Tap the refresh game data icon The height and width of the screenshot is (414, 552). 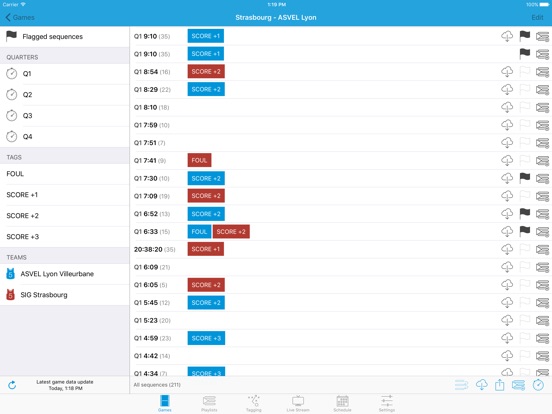click(12, 385)
